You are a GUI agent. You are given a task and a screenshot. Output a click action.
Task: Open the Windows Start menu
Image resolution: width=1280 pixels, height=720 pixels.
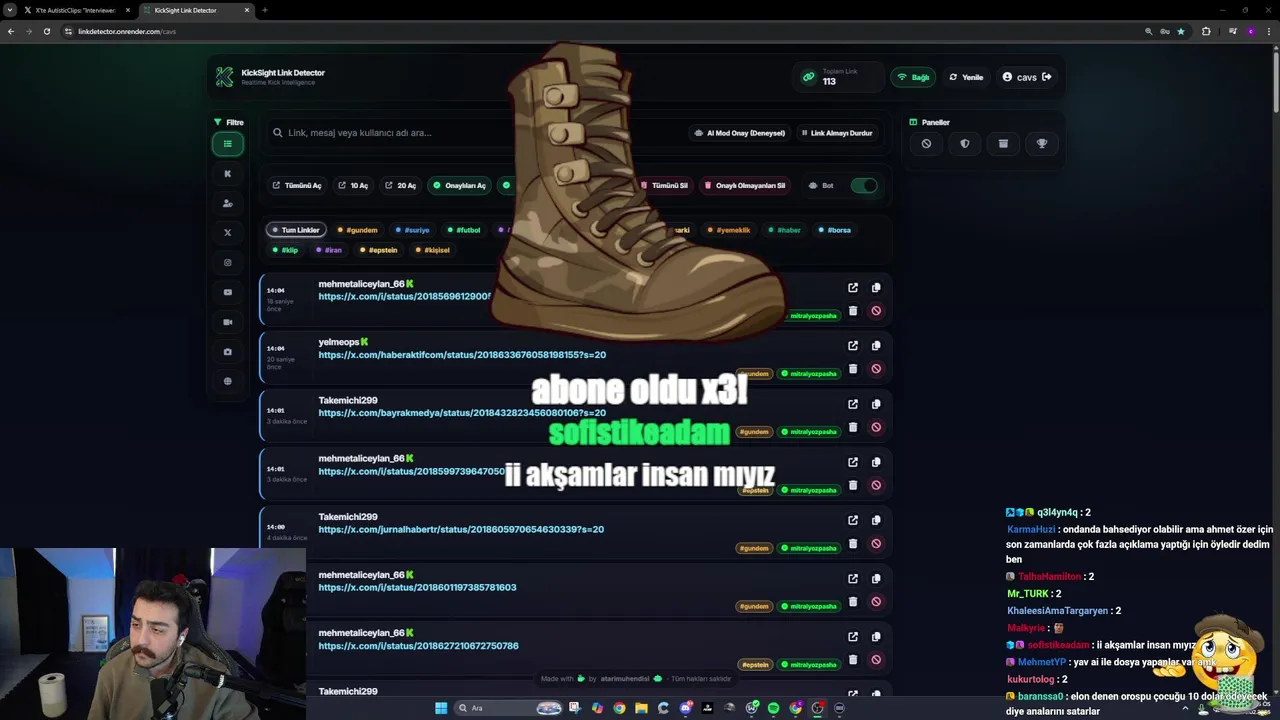point(441,708)
